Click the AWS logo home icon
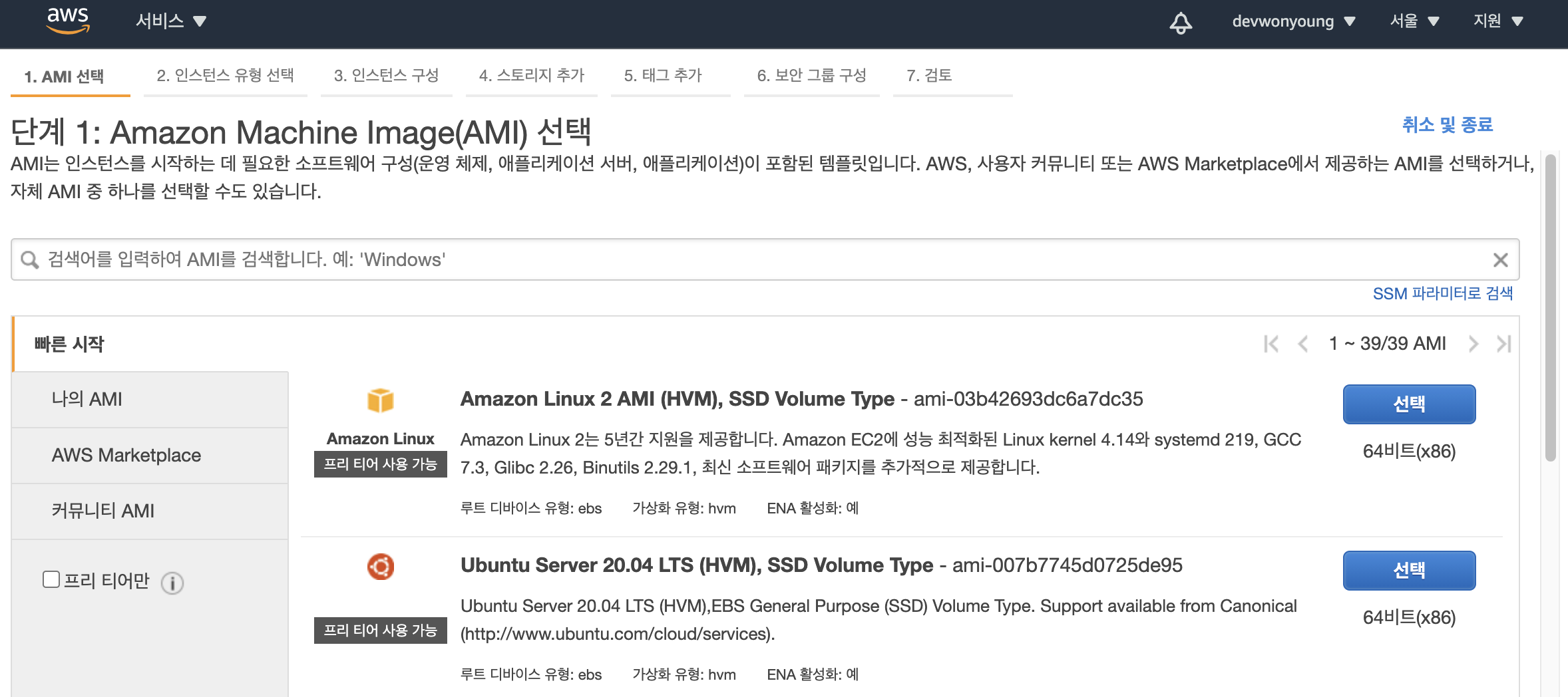 coord(68,21)
